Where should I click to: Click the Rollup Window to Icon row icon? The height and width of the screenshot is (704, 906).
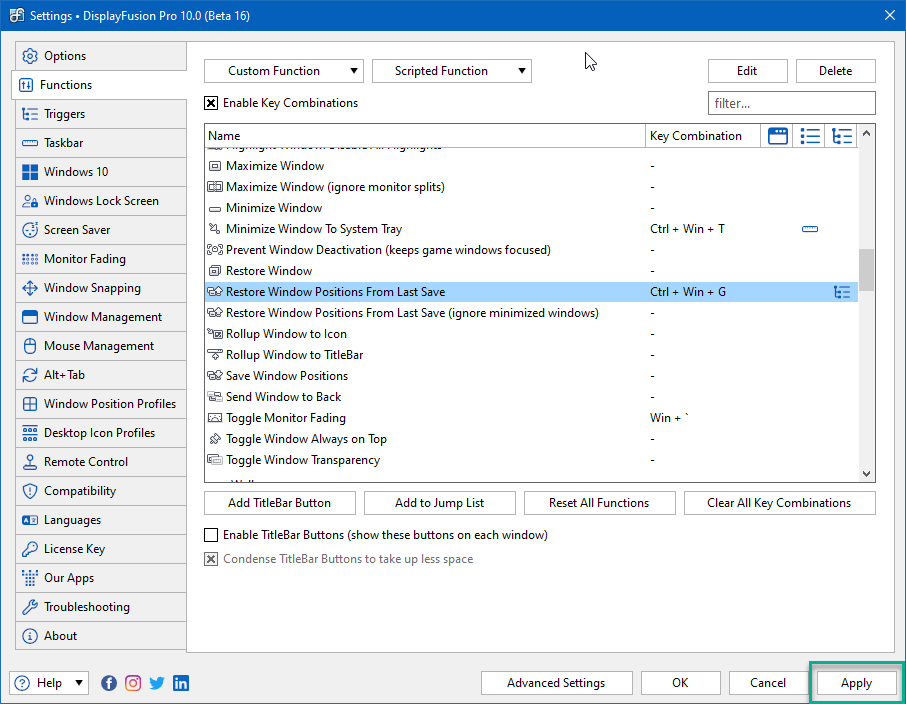click(214, 334)
